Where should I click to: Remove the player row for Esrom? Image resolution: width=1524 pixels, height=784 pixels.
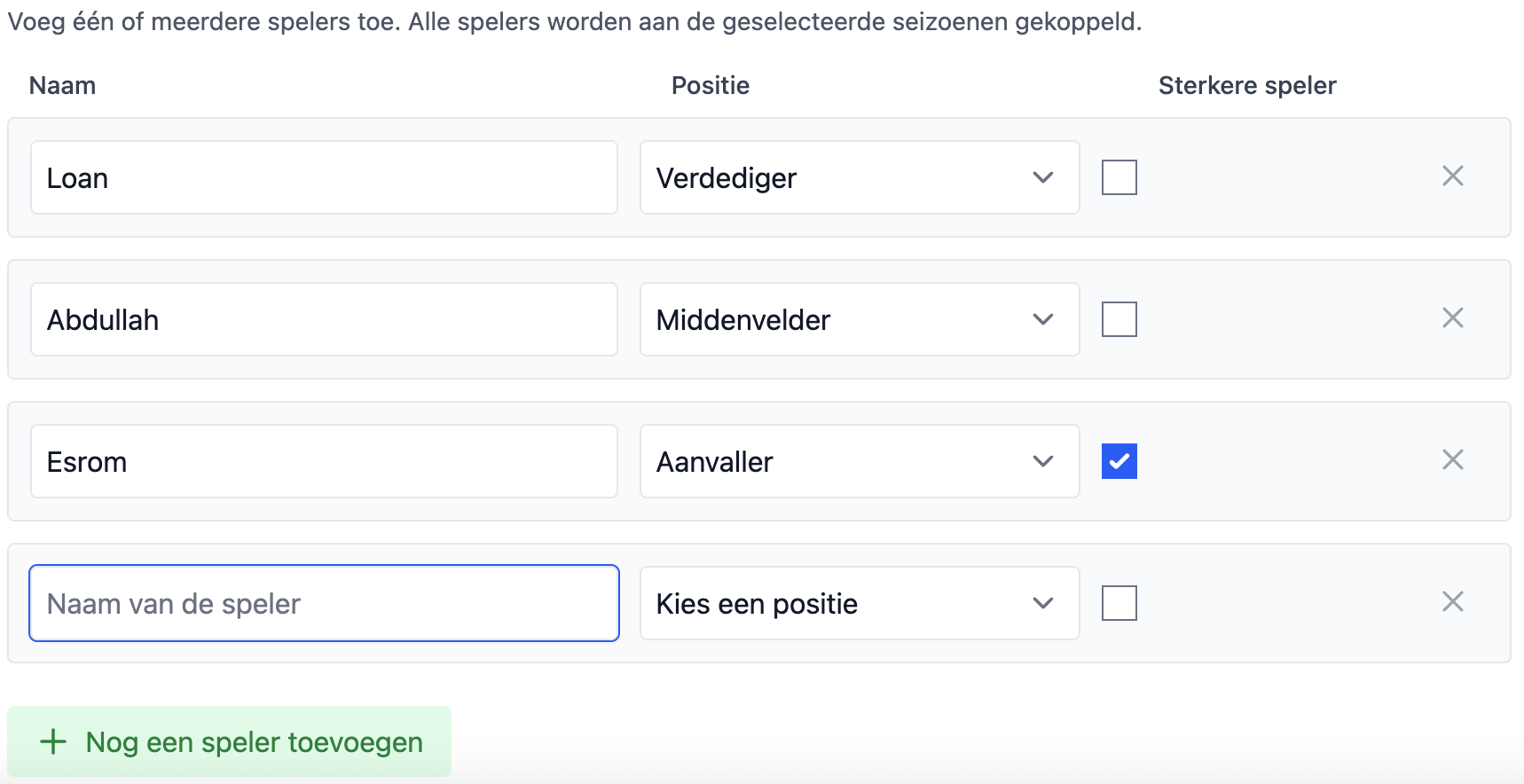(1452, 460)
